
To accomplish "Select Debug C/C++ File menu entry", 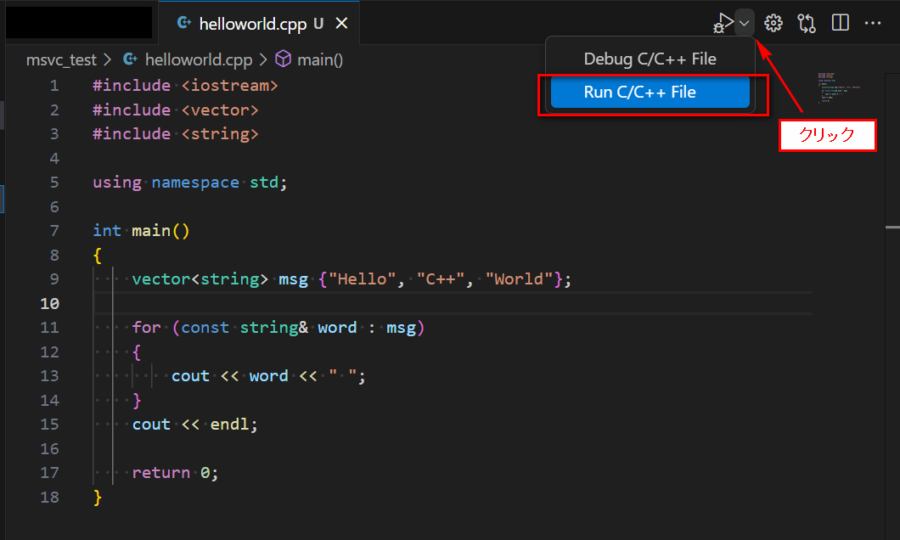I will coord(650,59).
